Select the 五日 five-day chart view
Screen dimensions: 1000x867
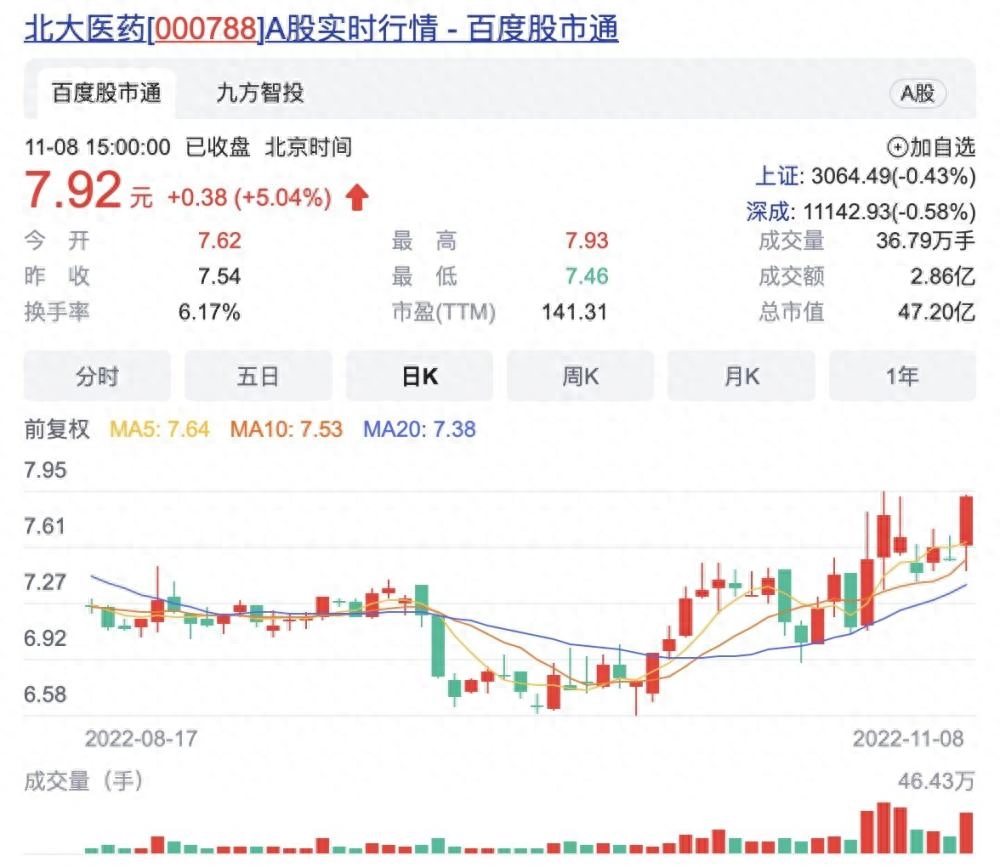point(258,377)
